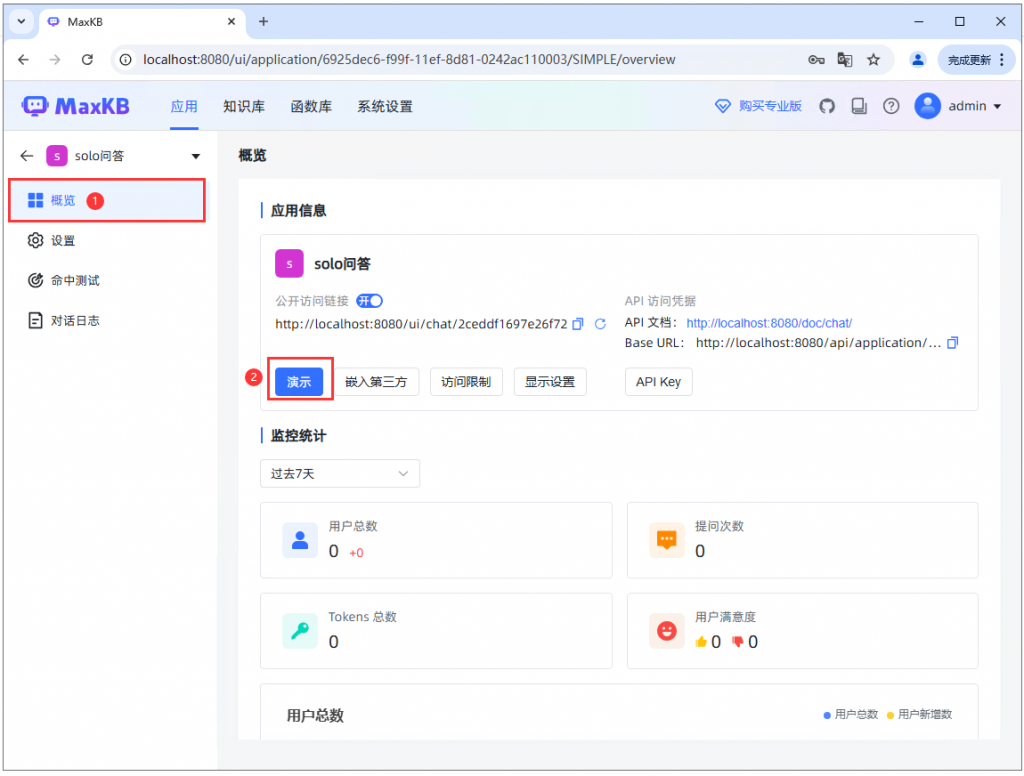Open the solo问答 app switcher dropdown
The image size is (1024, 776).
[x=196, y=156]
